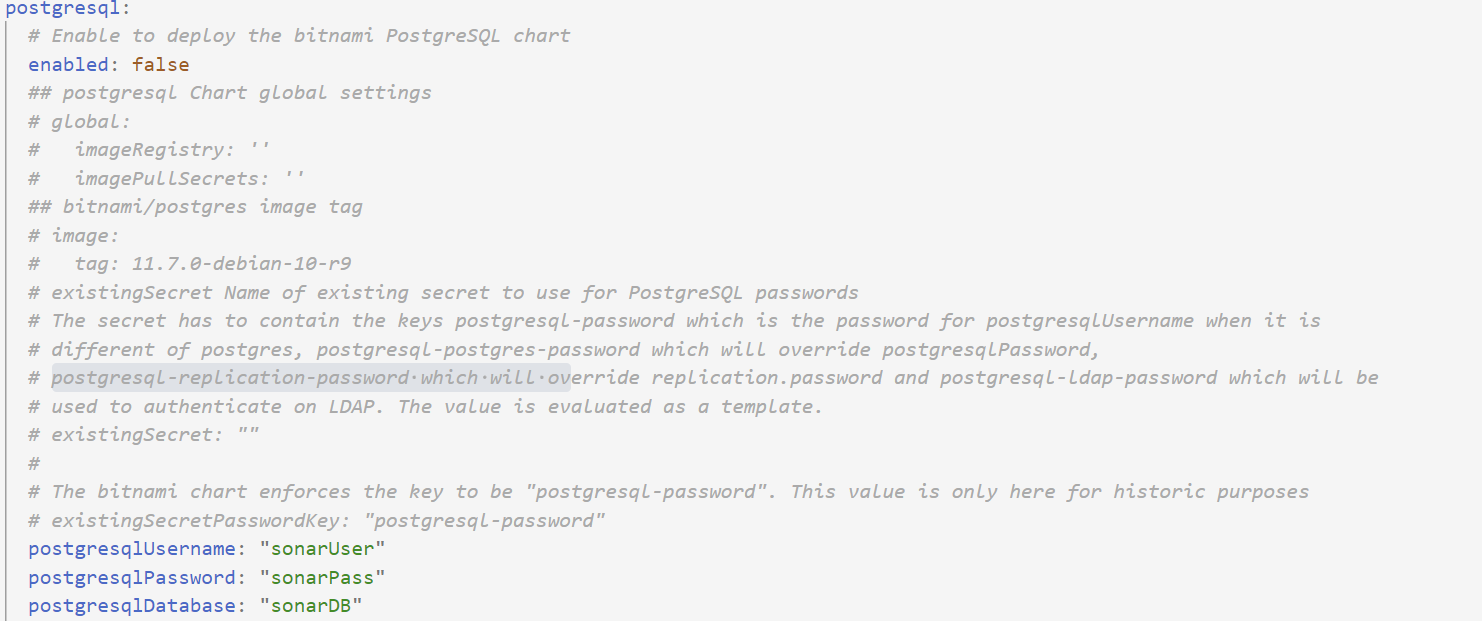The height and width of the screenshot is (621, 1482).
Task: Click the 'postgresqlUsername' key
Action: [x=132, y=549]
